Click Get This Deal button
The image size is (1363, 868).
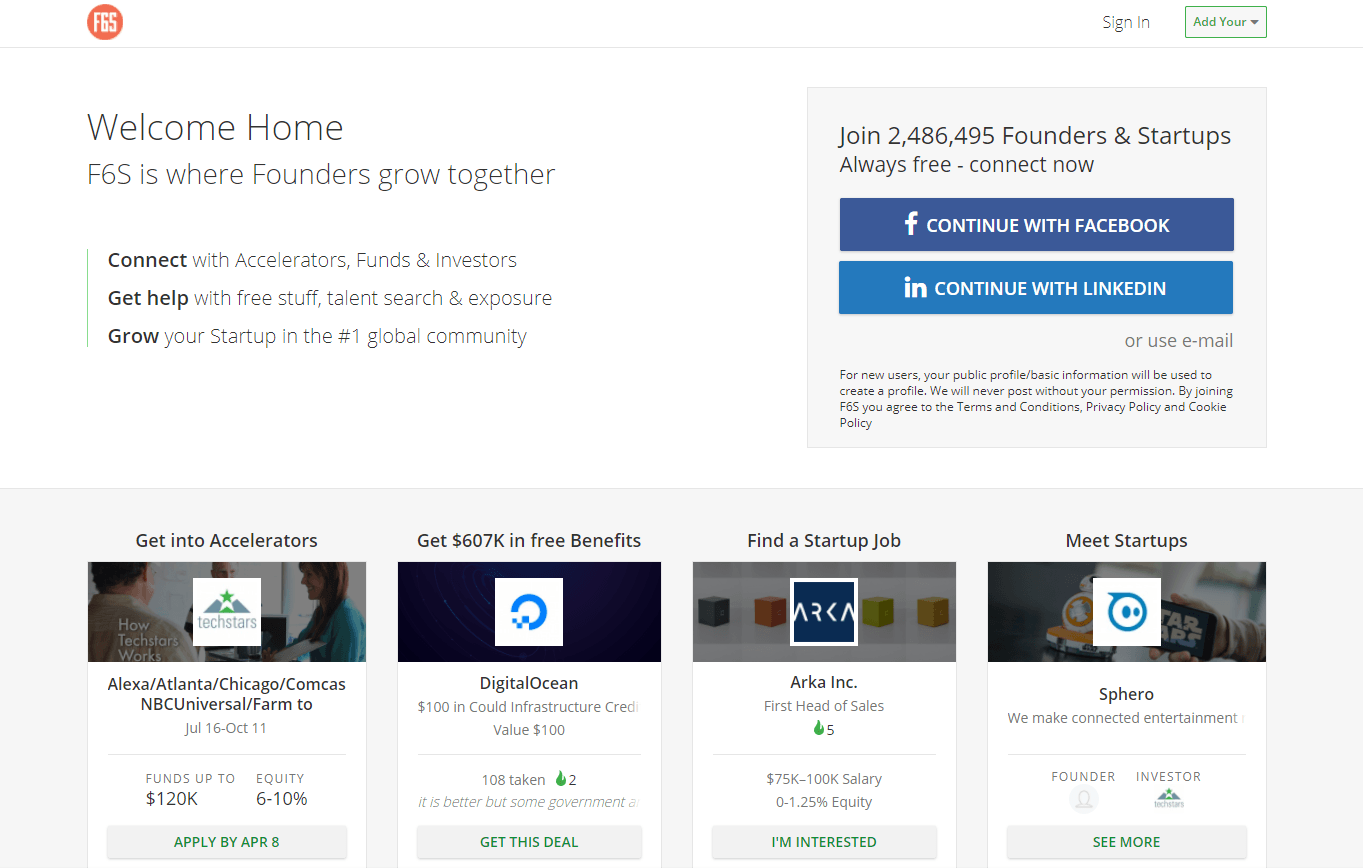point(529,842)
